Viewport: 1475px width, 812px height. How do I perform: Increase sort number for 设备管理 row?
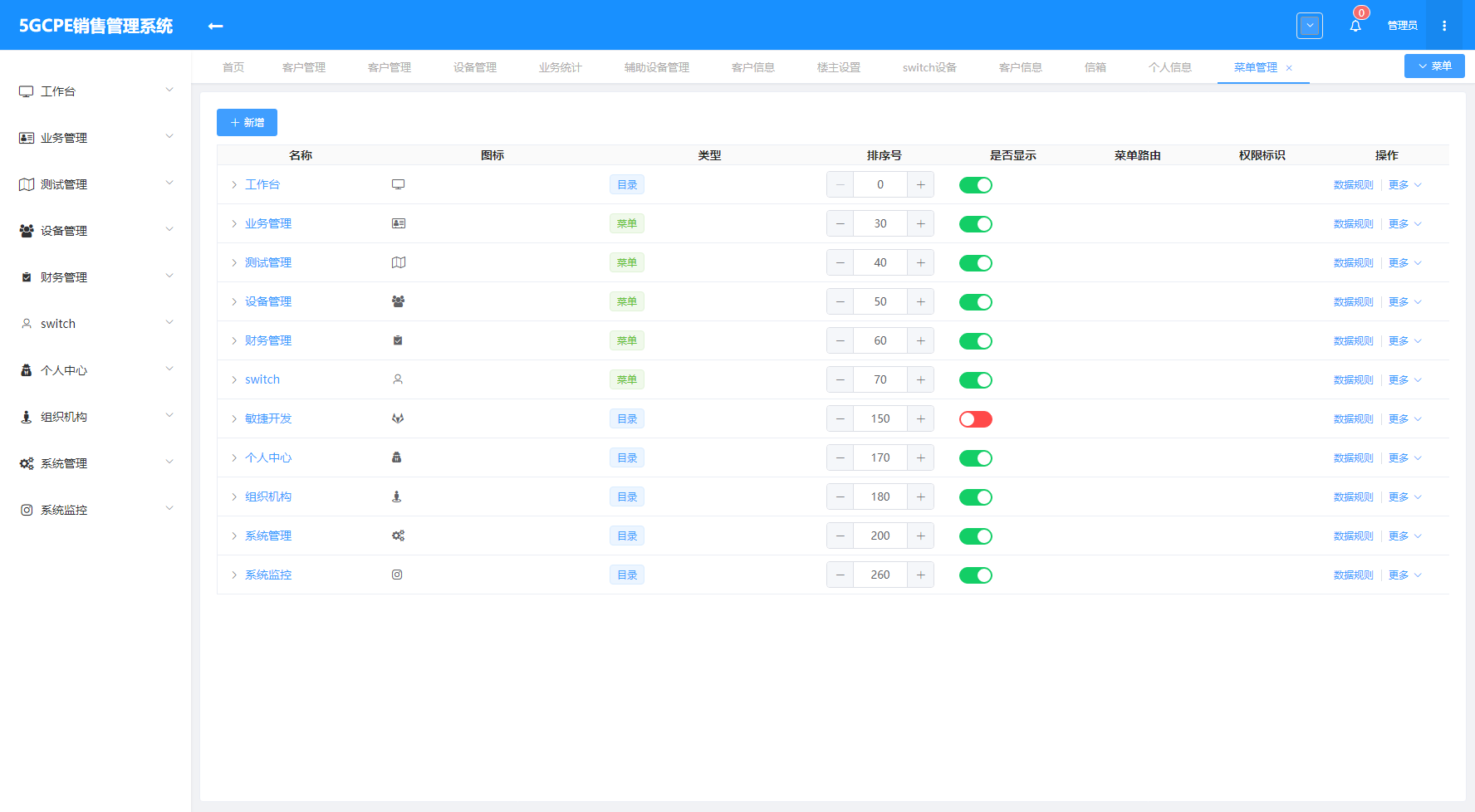tap(920, 302)
